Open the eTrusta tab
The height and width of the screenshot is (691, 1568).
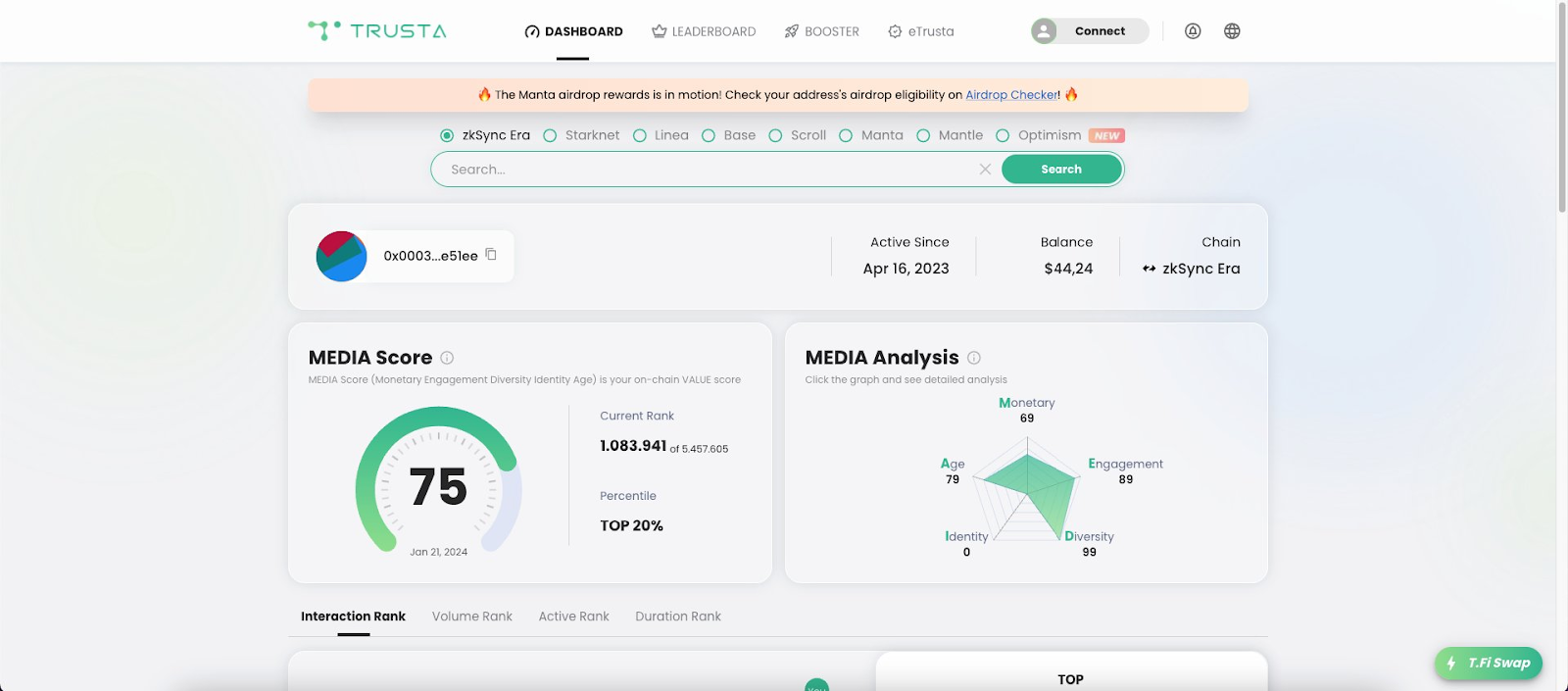[x=920, y=31]
